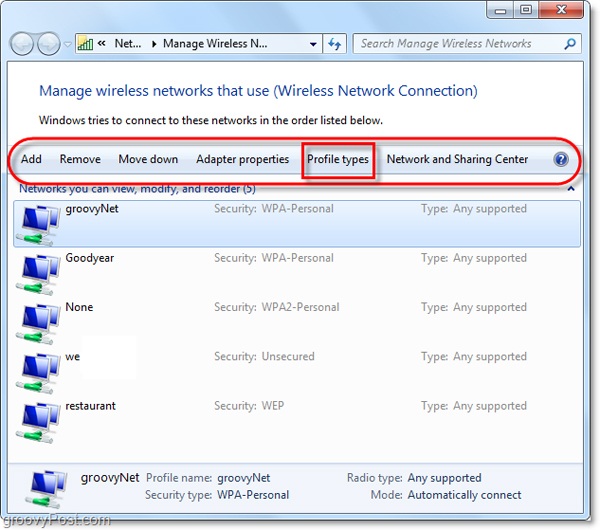Screen dimensions: 600x530
Task: Open the address bar history dropdown
Action: (x=313, y=44)
